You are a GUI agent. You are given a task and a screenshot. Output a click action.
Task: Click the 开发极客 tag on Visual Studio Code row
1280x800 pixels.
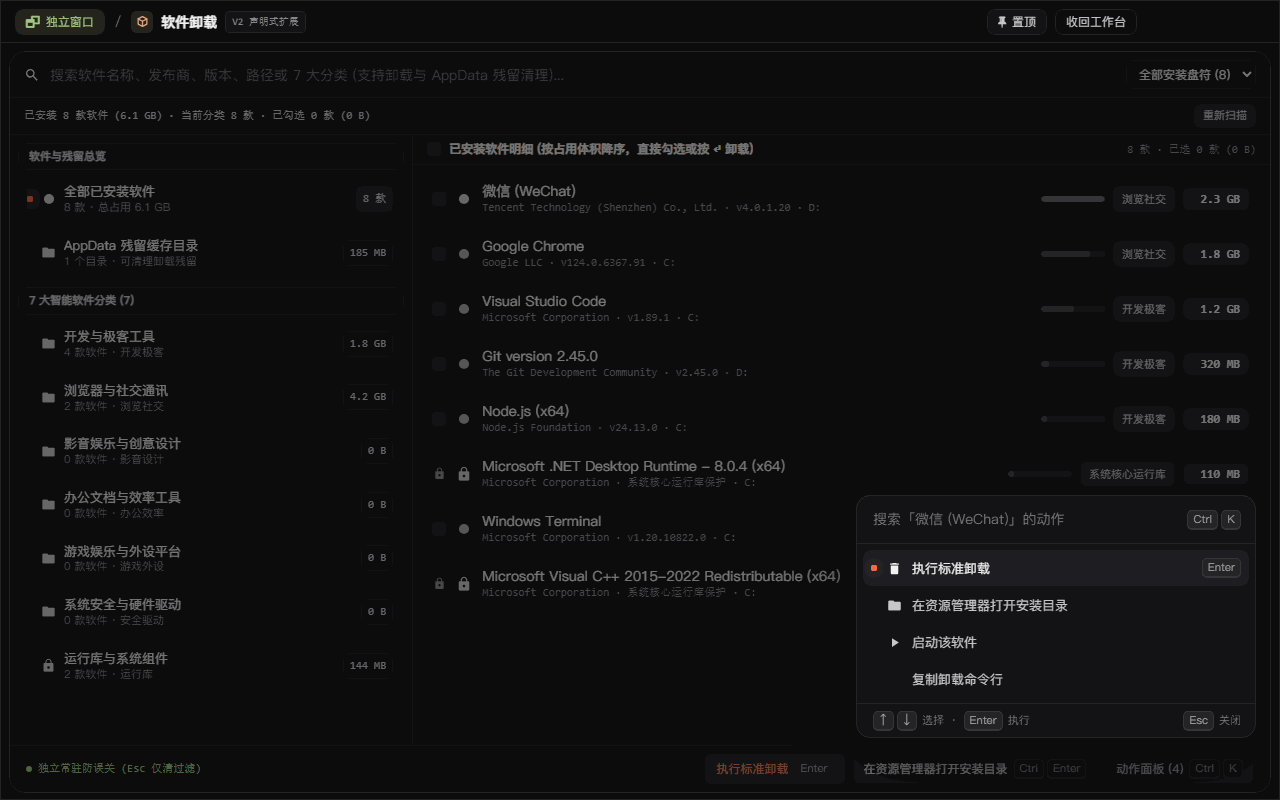point(1144,309)
